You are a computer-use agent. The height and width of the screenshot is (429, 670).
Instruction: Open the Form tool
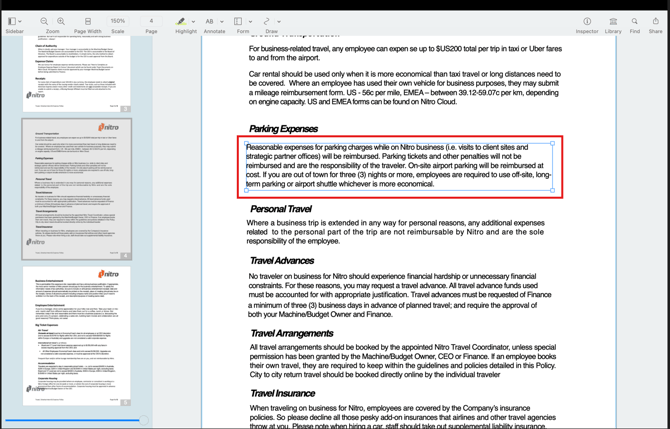238,20
